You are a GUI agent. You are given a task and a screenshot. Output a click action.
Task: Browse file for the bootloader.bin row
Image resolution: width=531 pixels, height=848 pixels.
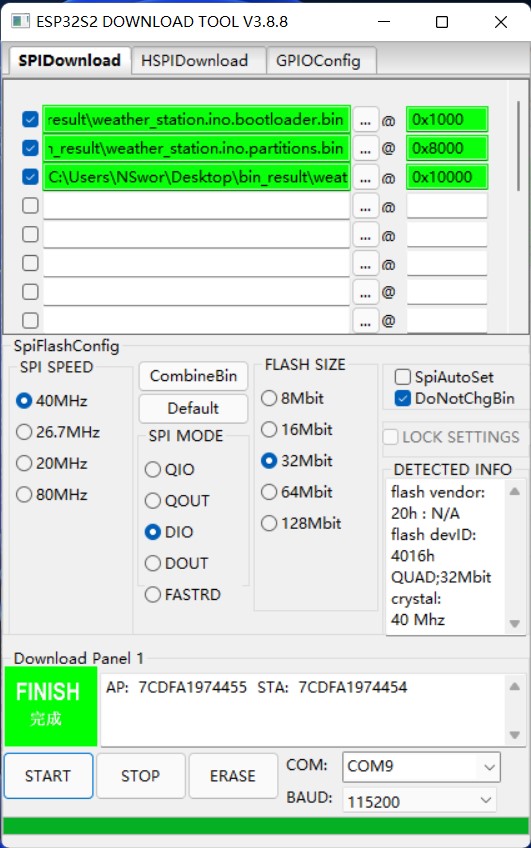366,120
